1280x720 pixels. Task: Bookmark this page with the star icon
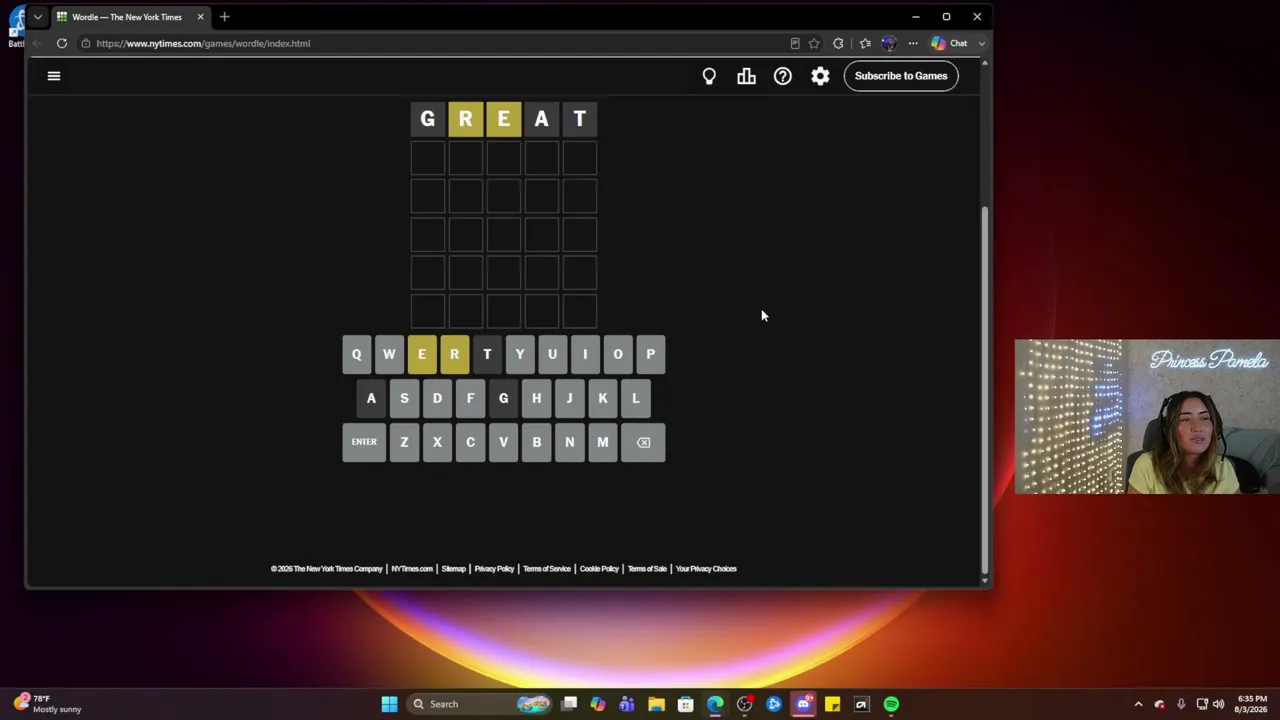[x=814, y=43]
